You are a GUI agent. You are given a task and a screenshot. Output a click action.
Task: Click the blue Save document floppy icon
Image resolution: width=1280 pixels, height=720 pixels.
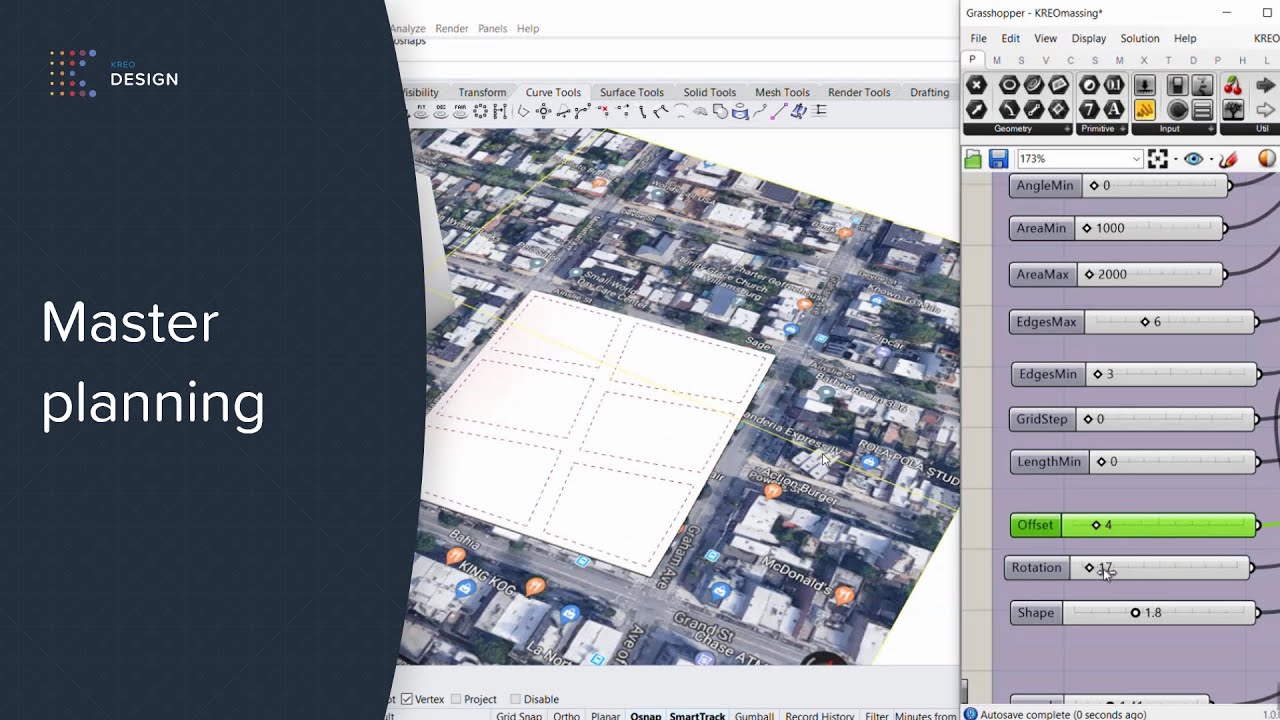[x=998, y=159]
